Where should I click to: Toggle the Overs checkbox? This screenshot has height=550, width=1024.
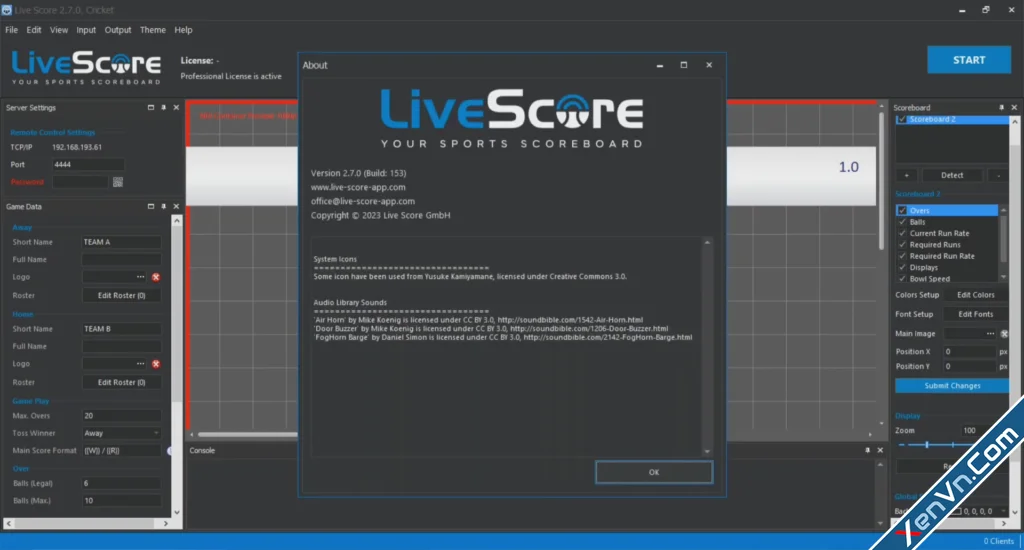[903, 210]
